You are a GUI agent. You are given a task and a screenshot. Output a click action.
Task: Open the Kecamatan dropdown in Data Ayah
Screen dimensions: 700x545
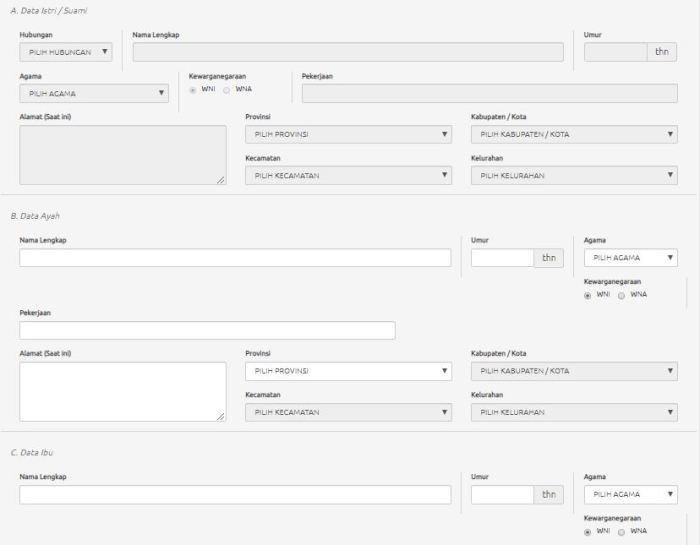348,412
